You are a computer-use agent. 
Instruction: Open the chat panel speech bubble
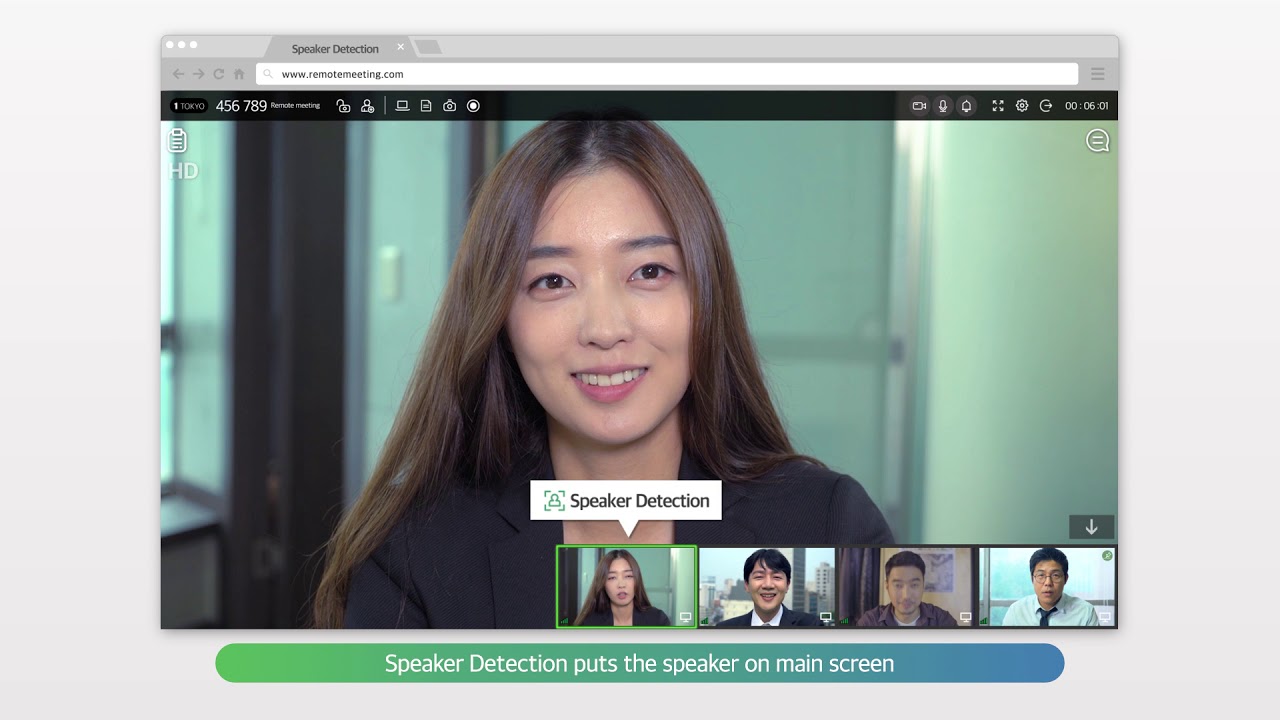[x=1098, y=141]
